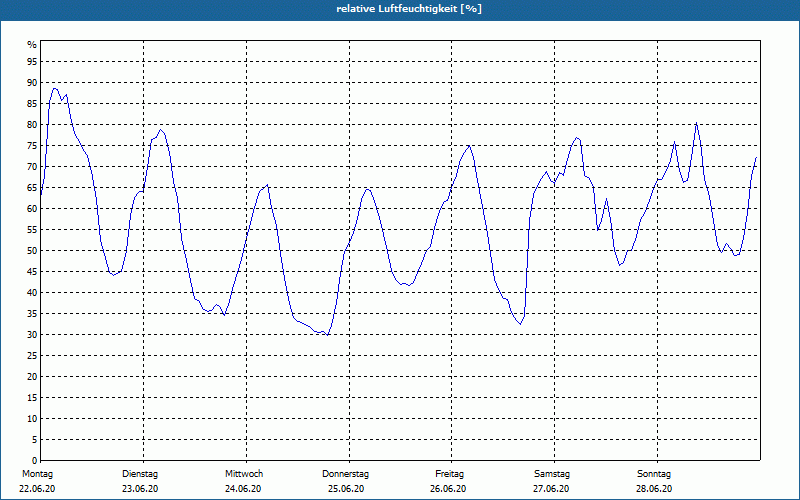Click the date '23.06.20'
Screen dimensions: 800x500
[x=140, y=489]
